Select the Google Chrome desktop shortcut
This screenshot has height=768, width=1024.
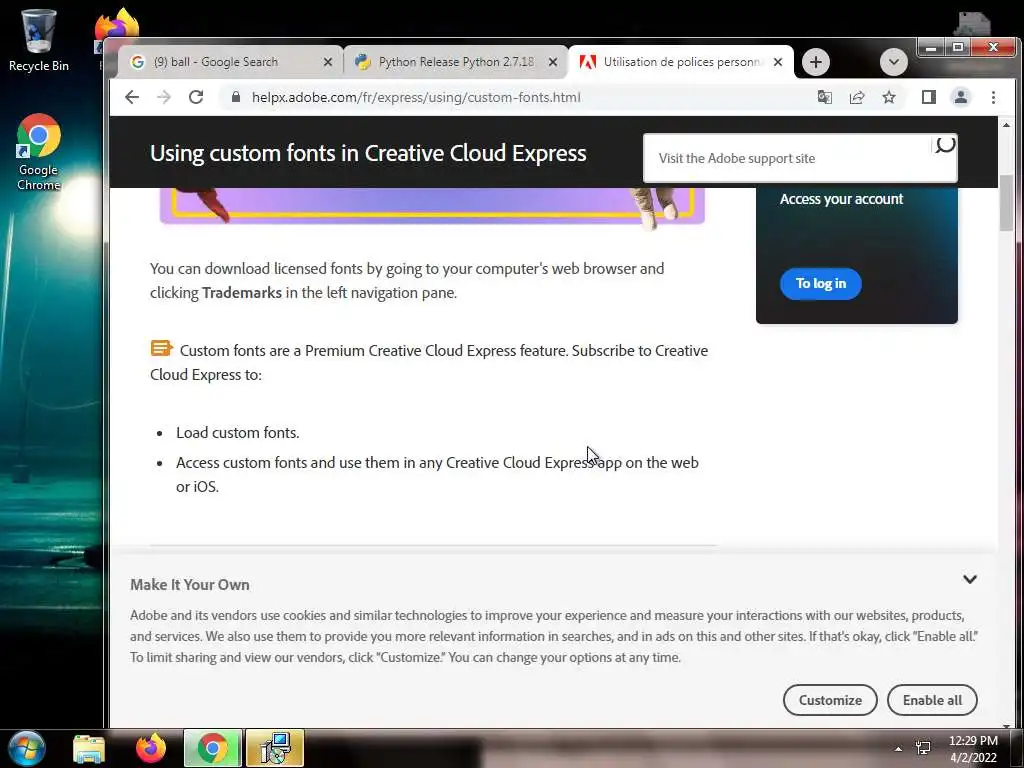(39, 153)
